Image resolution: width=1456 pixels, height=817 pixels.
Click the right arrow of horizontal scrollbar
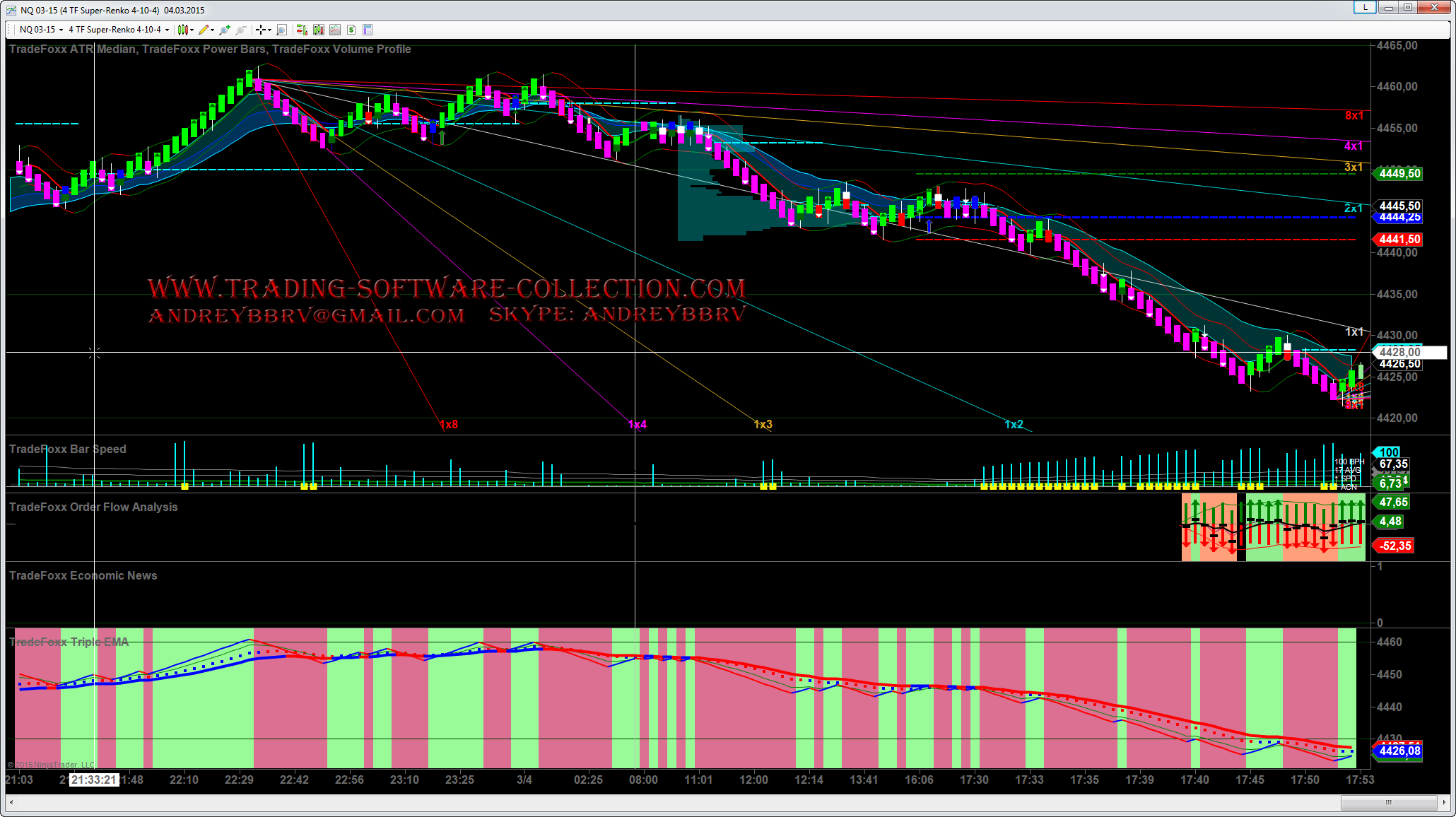pyautogui.click(x=1443, y=802)
